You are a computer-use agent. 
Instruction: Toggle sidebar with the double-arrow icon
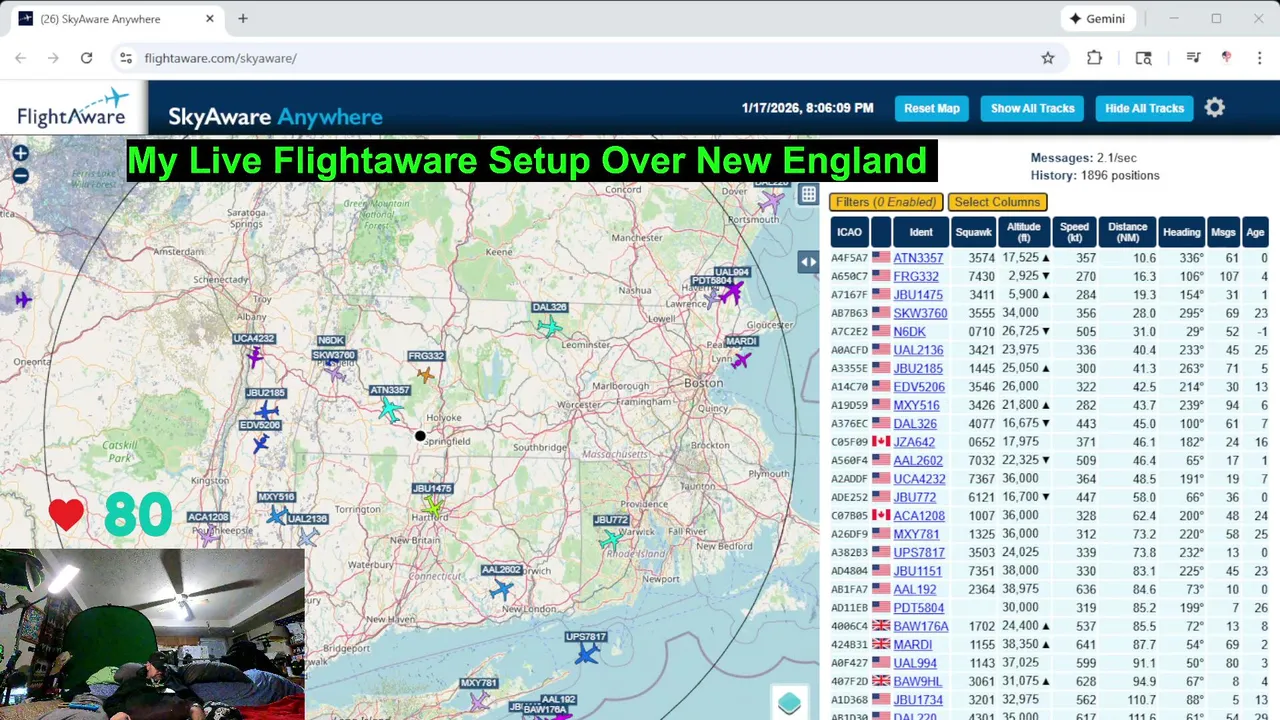point(808,262)
